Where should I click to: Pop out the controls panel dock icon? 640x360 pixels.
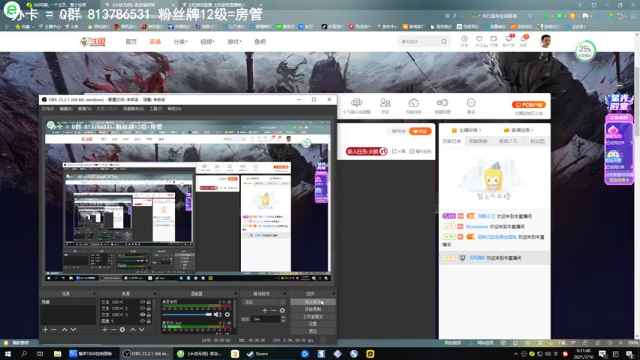[x=333, y=293]
